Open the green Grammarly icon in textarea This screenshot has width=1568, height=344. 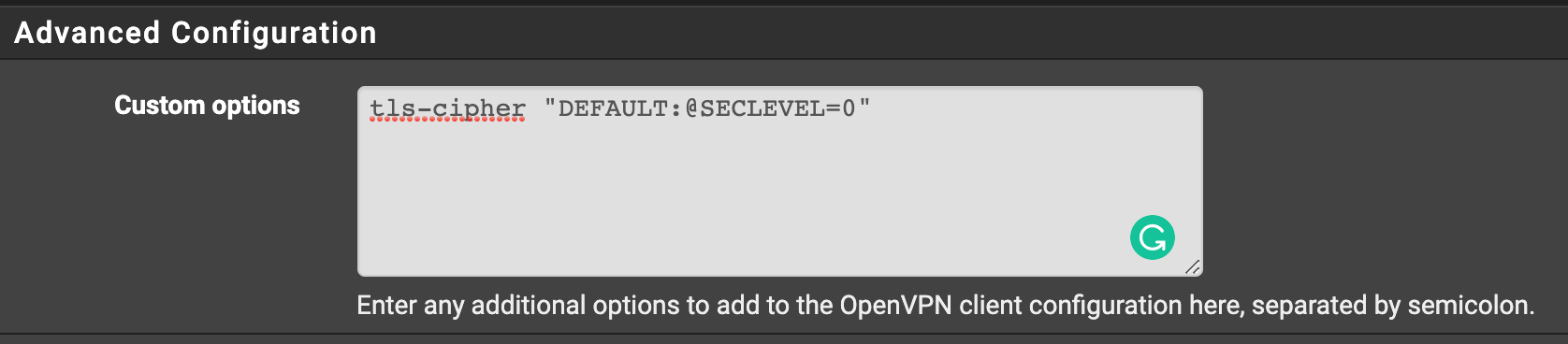pos(1153,237)
